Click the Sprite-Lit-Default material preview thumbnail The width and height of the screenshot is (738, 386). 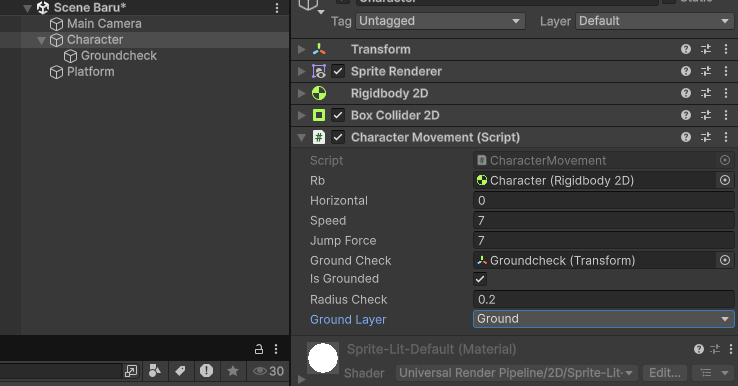pyautogui.click(x=323, y=358)
